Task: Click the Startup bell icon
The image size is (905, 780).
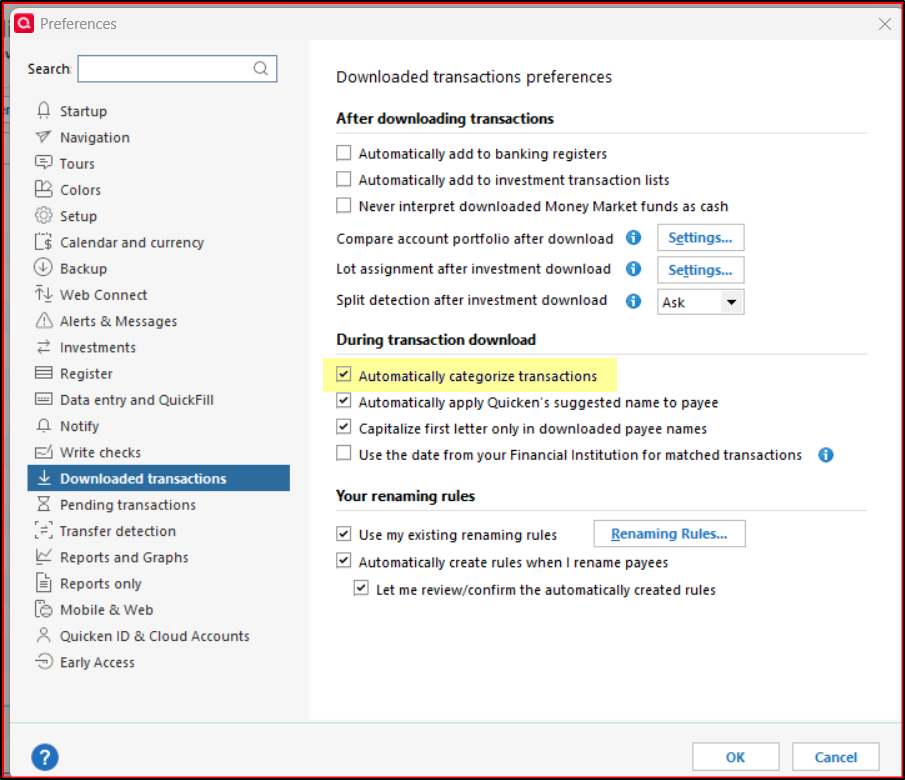Action: (x=43, y=110)
